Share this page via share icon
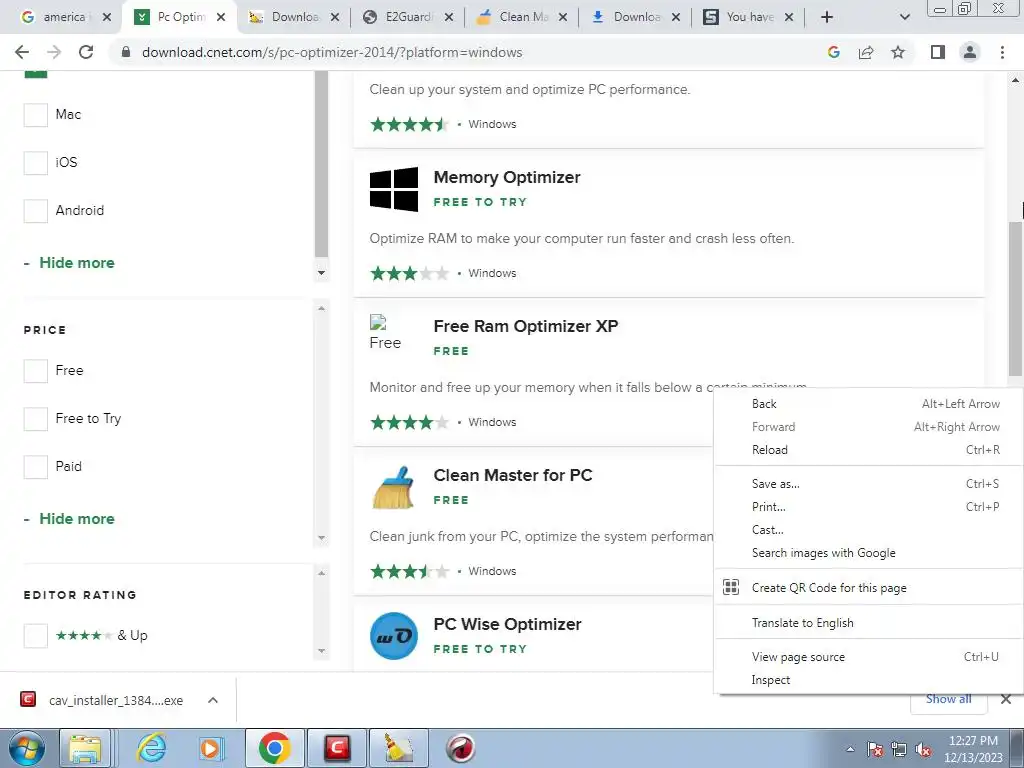Screen dimensions: 1024x768 (x=866, y=52)
